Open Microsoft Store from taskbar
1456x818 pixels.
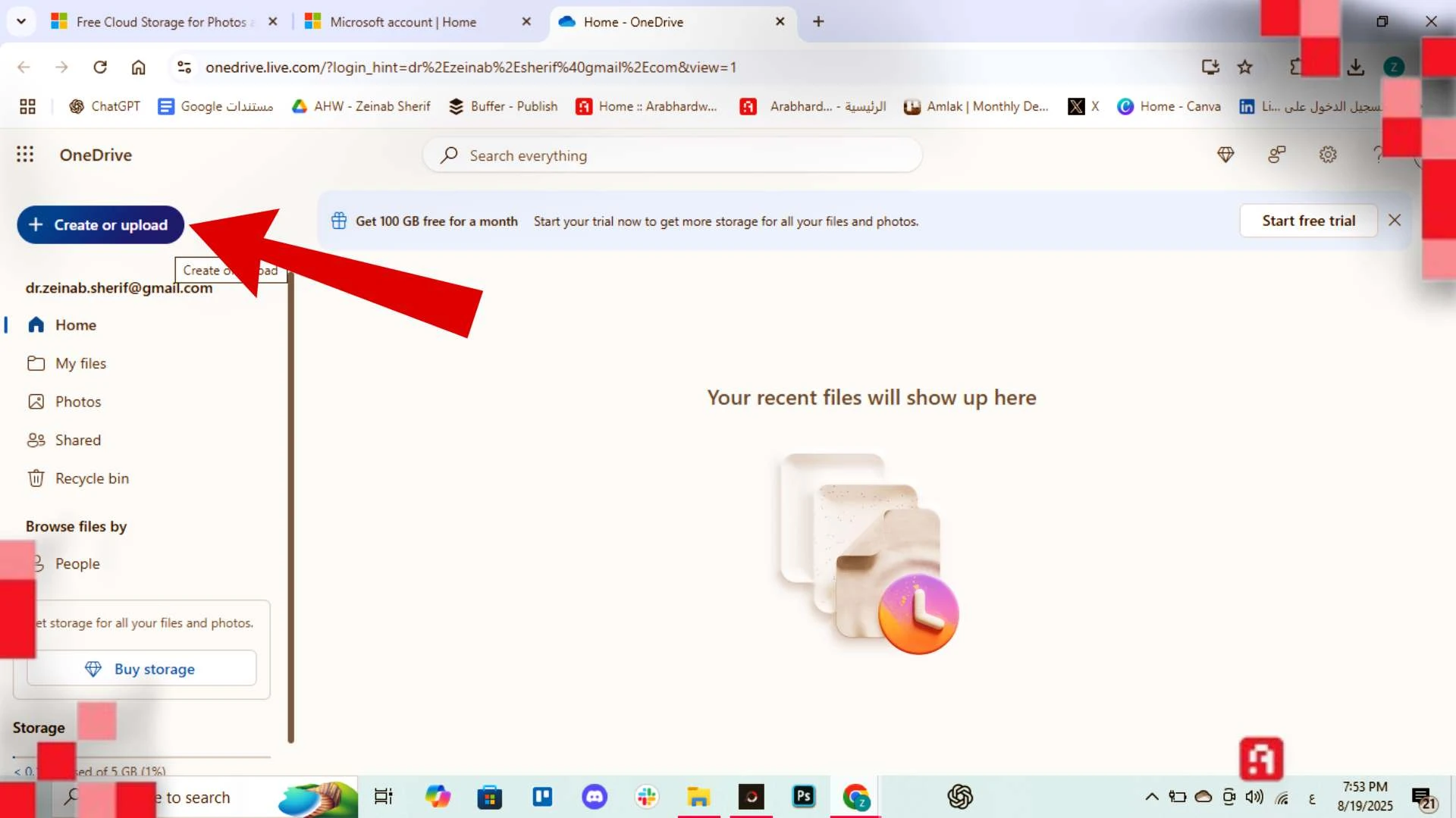pyautogui.click(x=490, y=797)
